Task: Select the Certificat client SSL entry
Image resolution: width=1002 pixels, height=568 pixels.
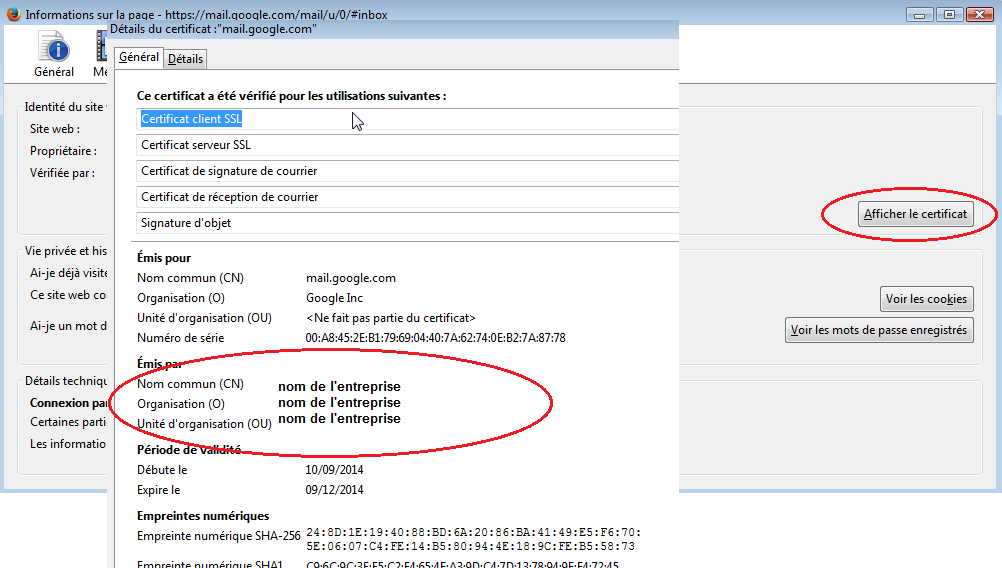Action: click(407, 119)
